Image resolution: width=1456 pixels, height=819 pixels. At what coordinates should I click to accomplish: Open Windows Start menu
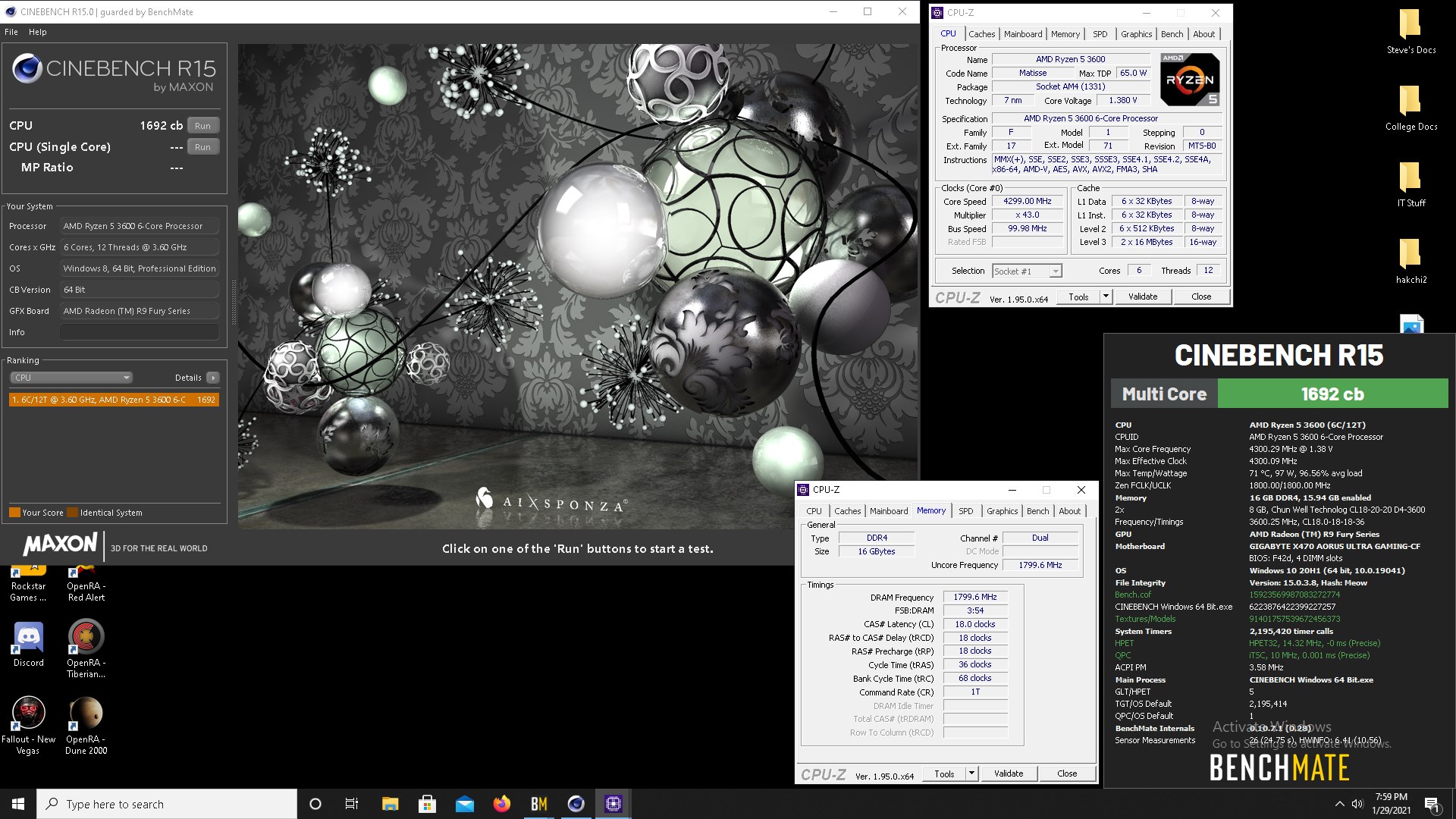(x=18, y=804)
